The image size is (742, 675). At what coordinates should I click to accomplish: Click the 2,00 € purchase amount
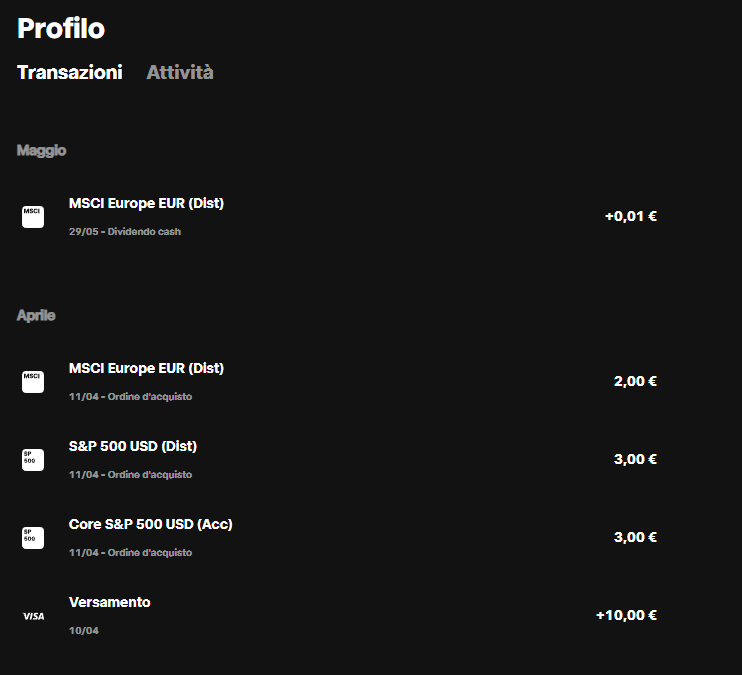(635, 381)
